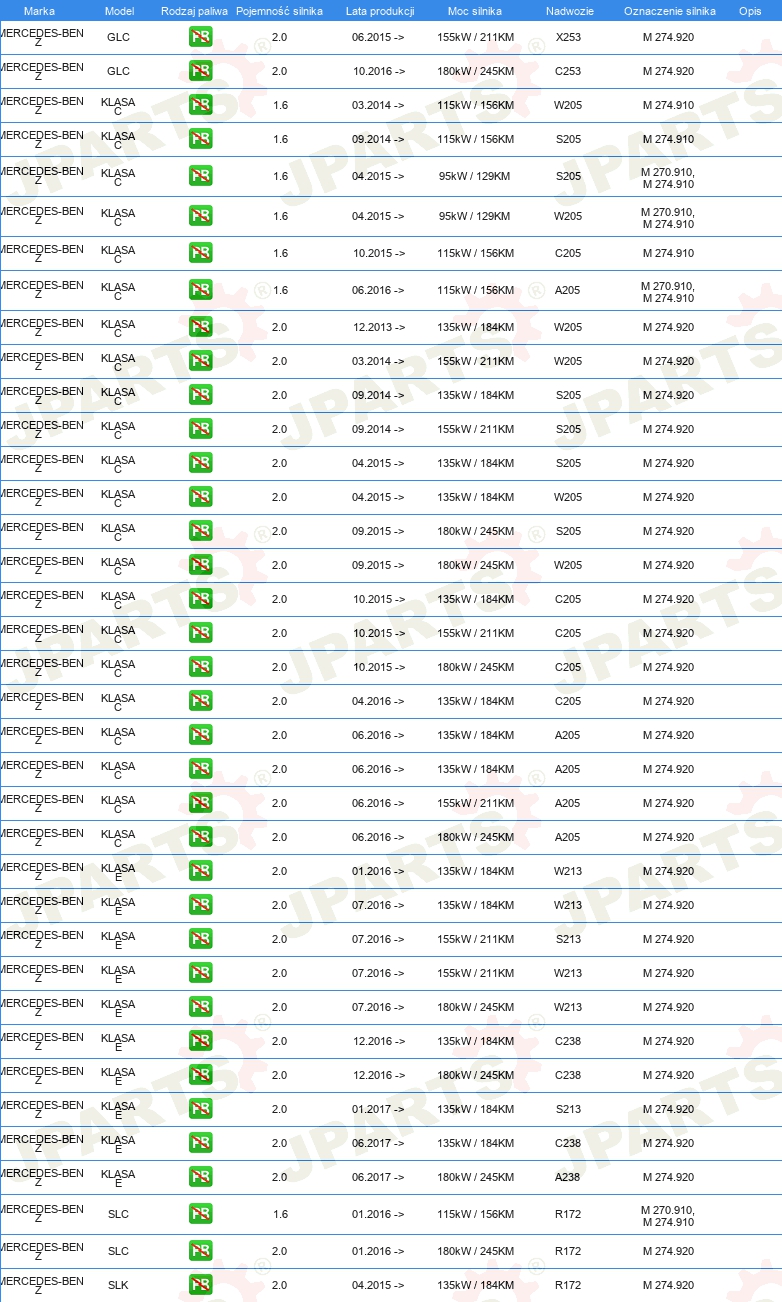Click fuel icon in 09.2014 155kW S205 row
Image resolution: width=782 pixels, height=1302 pixels.
(200, 430)
